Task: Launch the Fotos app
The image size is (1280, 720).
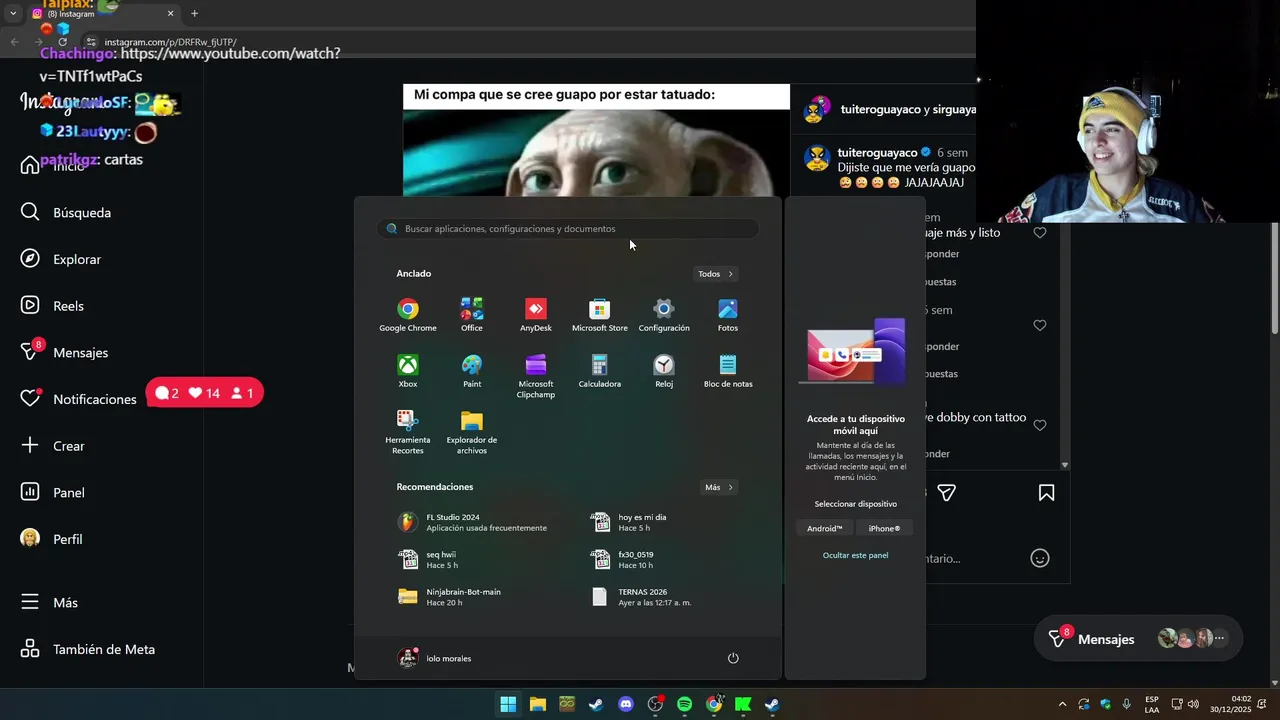Action: tap(728, 315)
